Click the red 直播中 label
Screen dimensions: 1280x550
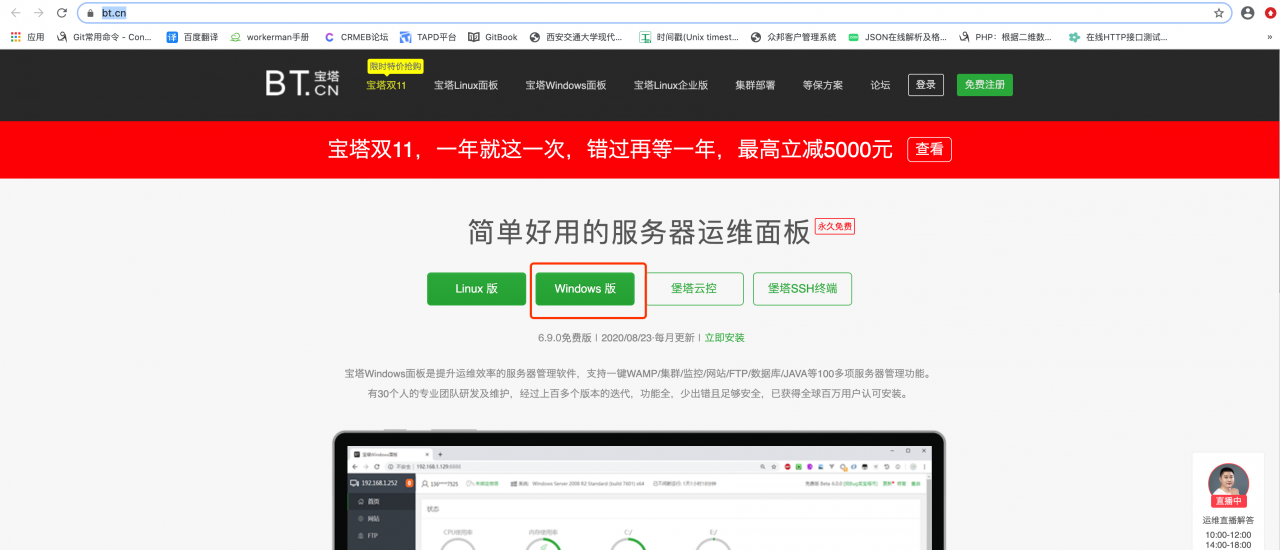(x=1229, y=501)
